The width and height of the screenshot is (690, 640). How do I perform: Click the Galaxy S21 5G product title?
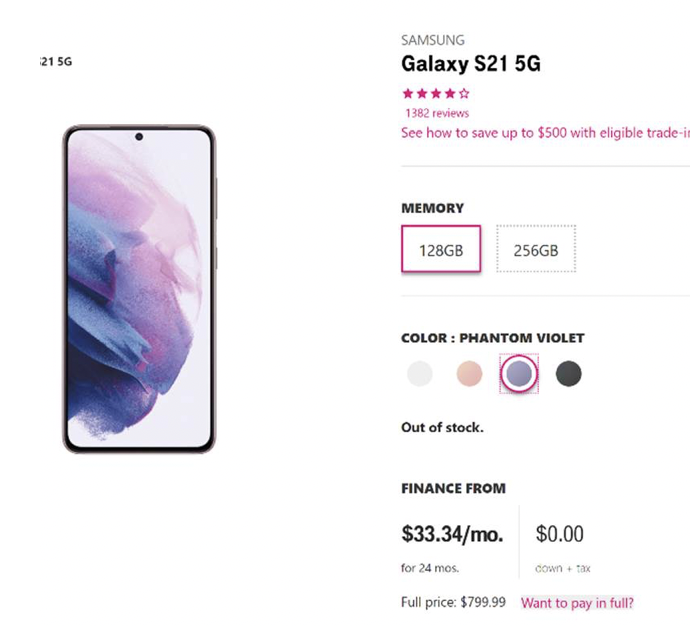coord(471,65)
